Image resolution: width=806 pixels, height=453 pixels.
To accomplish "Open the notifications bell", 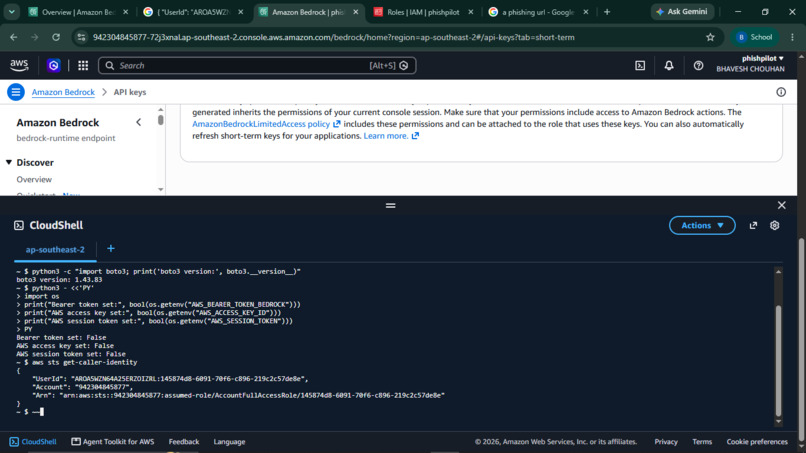I will (669, 65).
